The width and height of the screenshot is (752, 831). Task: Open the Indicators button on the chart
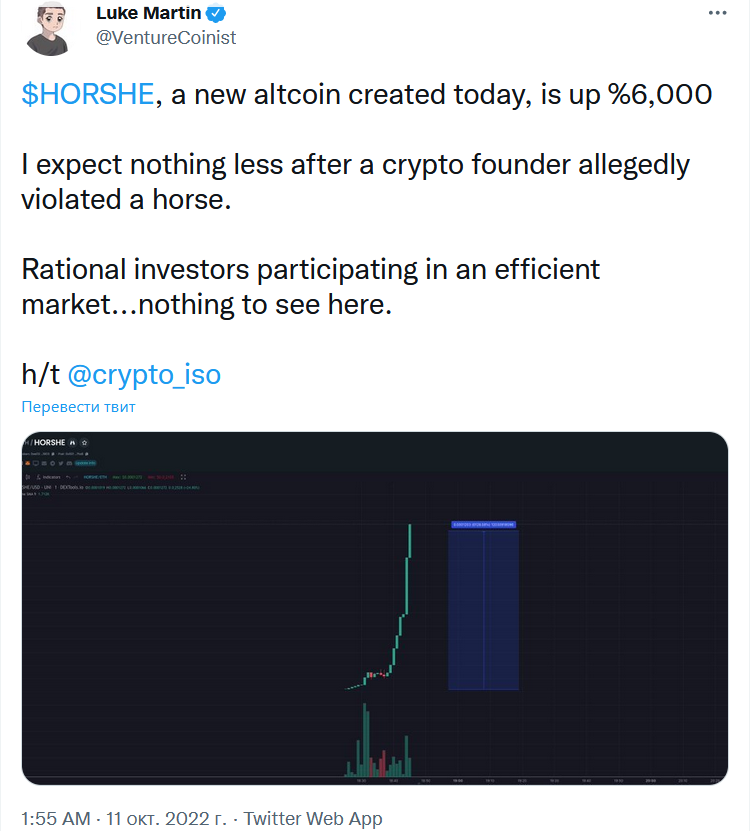point(49,477)
